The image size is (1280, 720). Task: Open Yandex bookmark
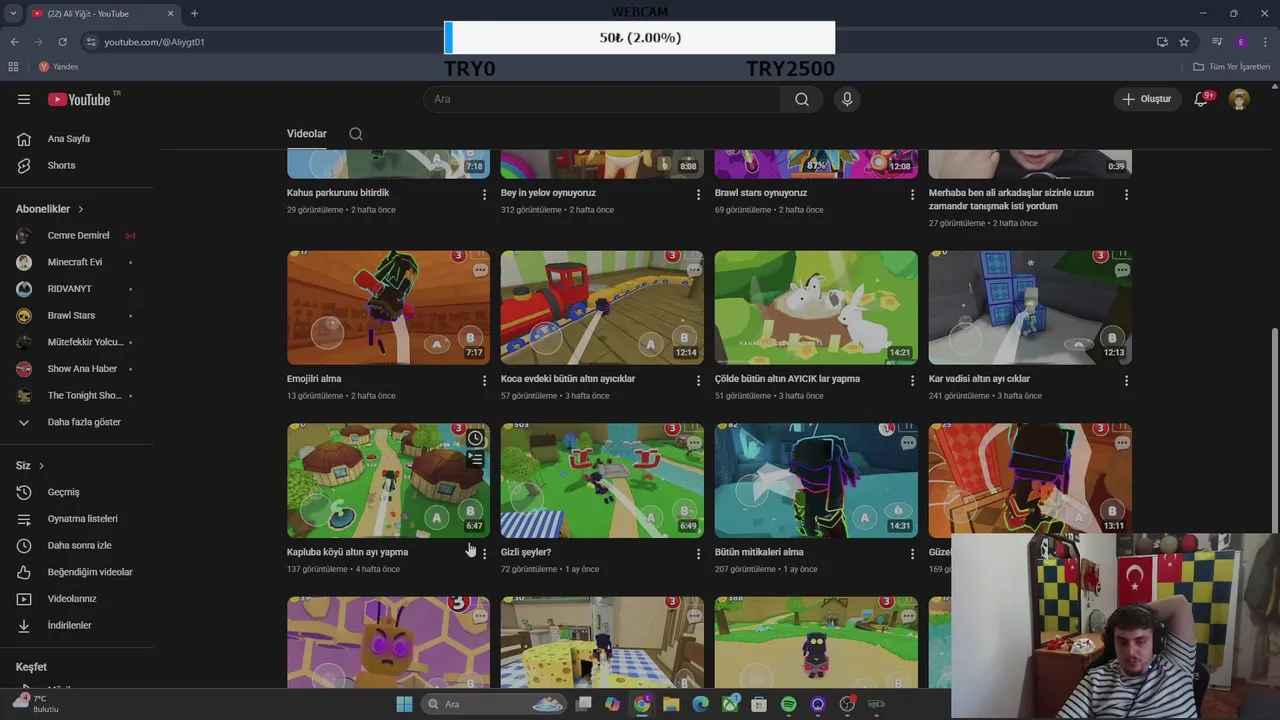pyautogui.click(x=58, y=67)
